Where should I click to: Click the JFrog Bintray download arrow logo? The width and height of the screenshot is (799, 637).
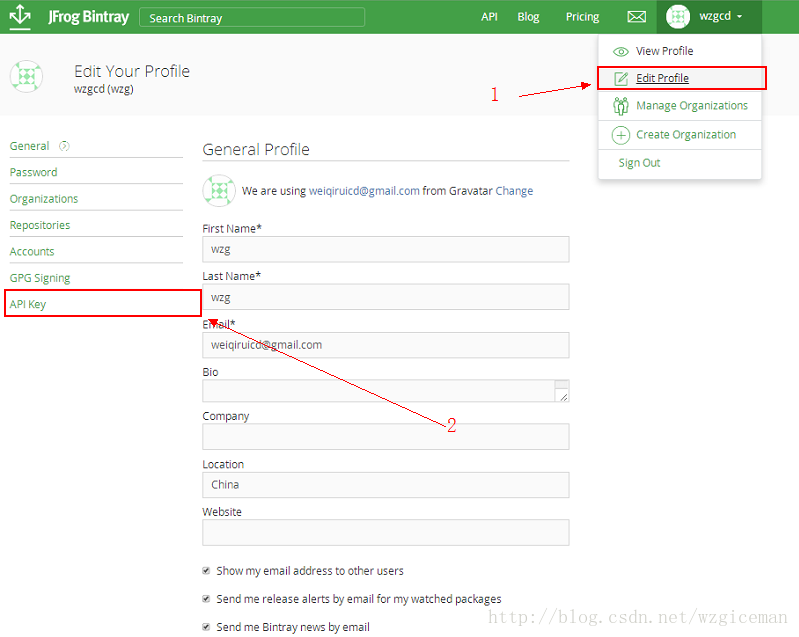[20, 16]
